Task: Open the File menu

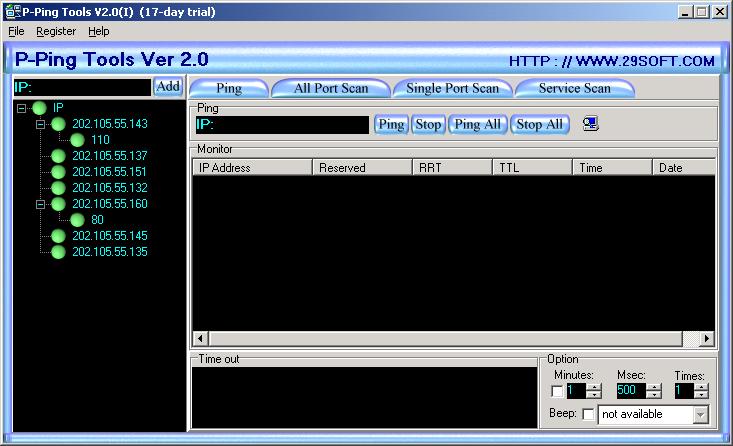Action: point(16,31)
